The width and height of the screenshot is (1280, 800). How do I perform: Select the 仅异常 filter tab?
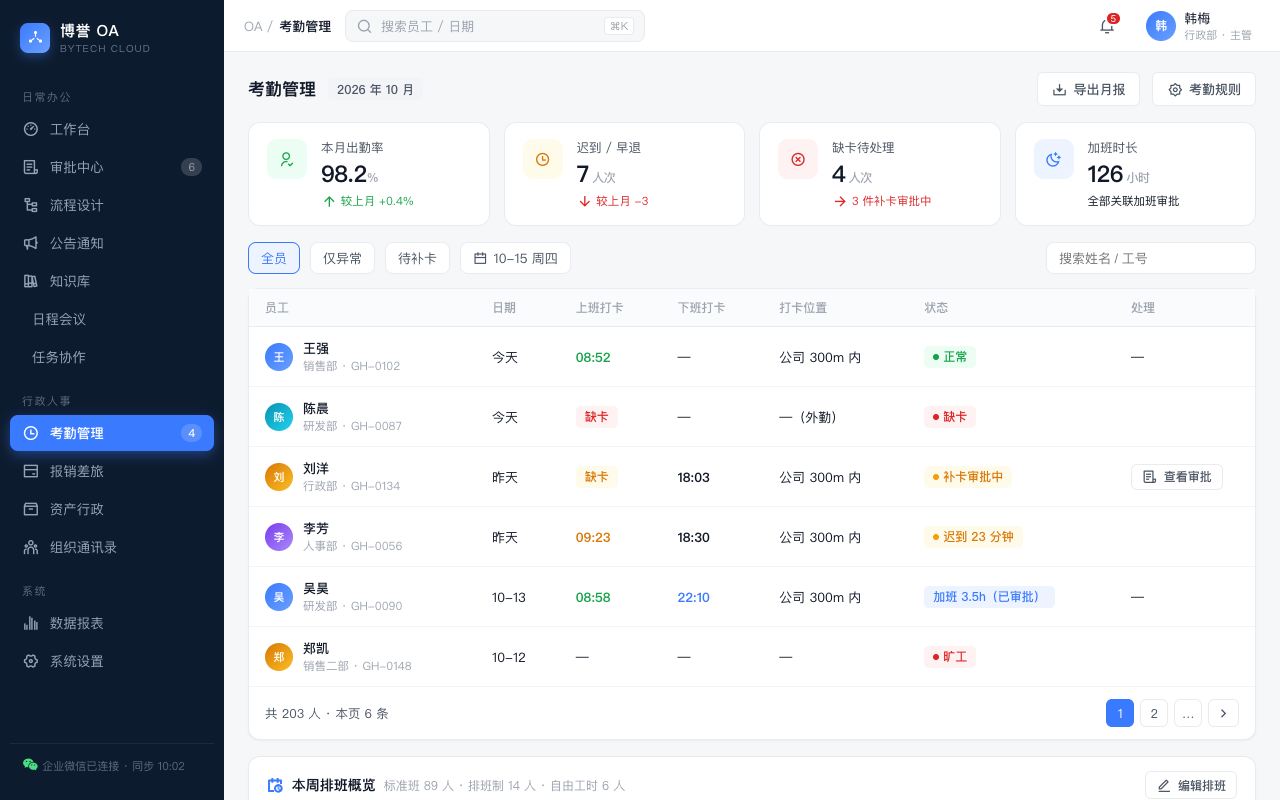click(342, 258)
